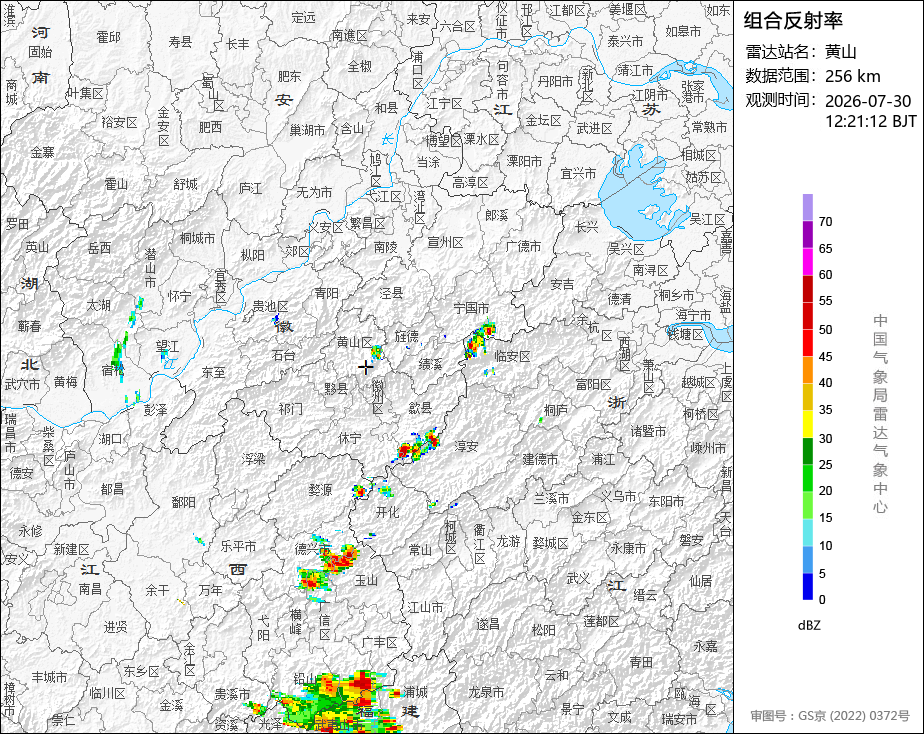Pick the yellow 30 dBZ legend color
This screenshot has width=924, height=734.
[807, 424]
